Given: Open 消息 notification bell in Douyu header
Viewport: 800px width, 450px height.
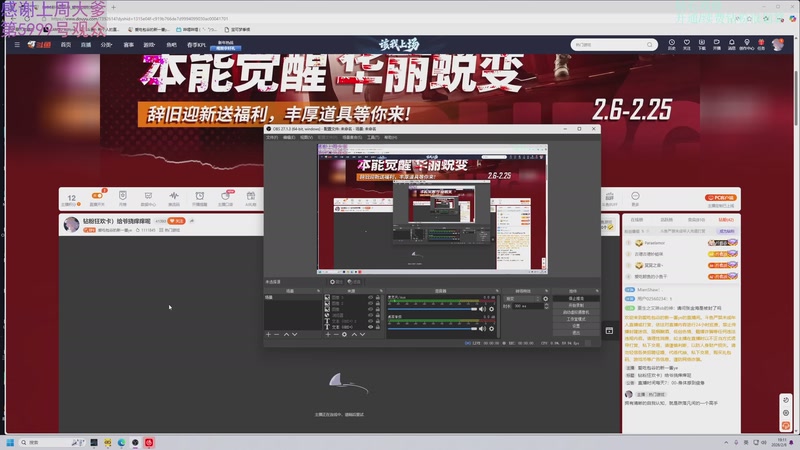Looking at the screenshot, I should (x=731, y=44).
